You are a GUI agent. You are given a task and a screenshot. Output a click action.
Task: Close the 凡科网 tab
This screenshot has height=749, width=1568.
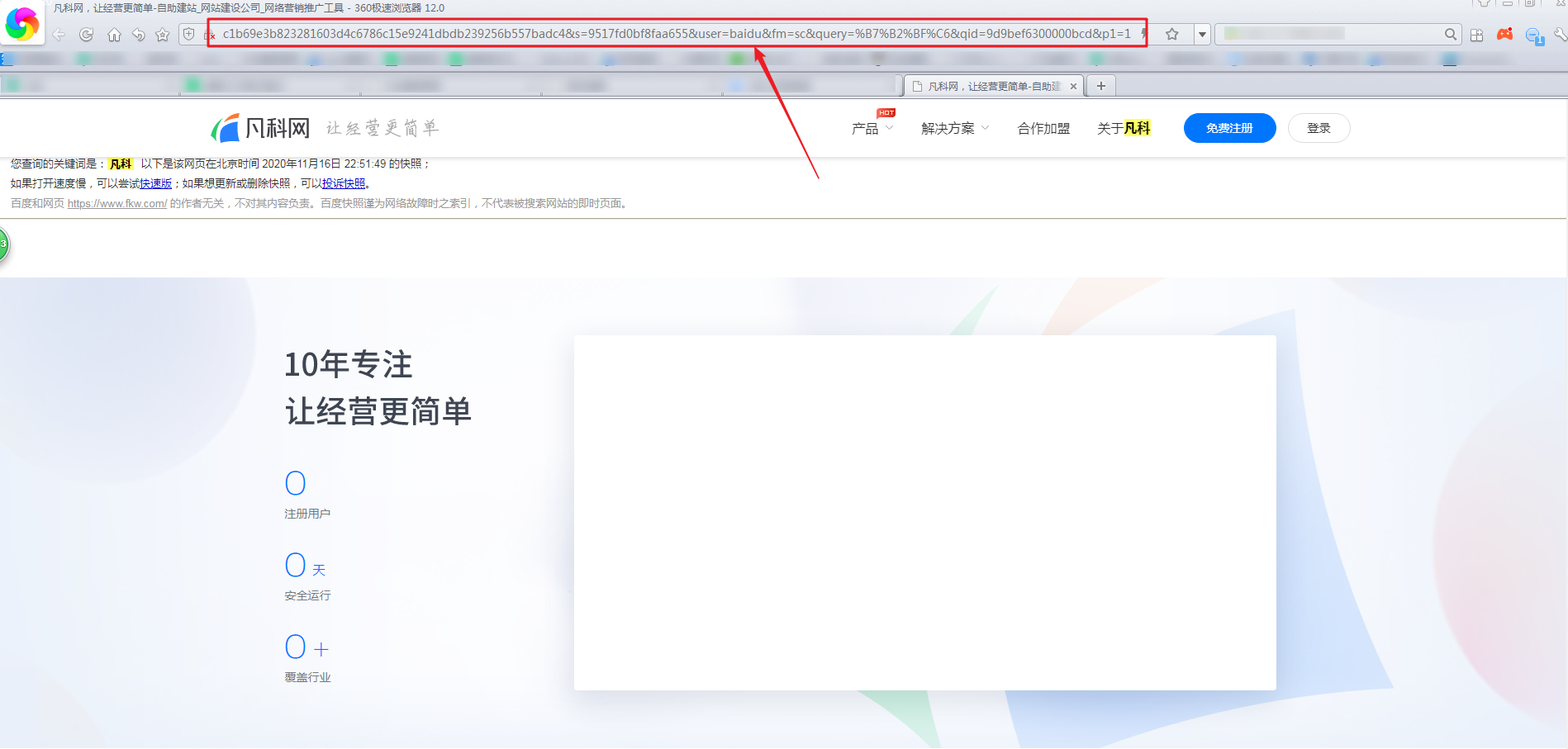pyautogui.click(x=1073, y=86)
